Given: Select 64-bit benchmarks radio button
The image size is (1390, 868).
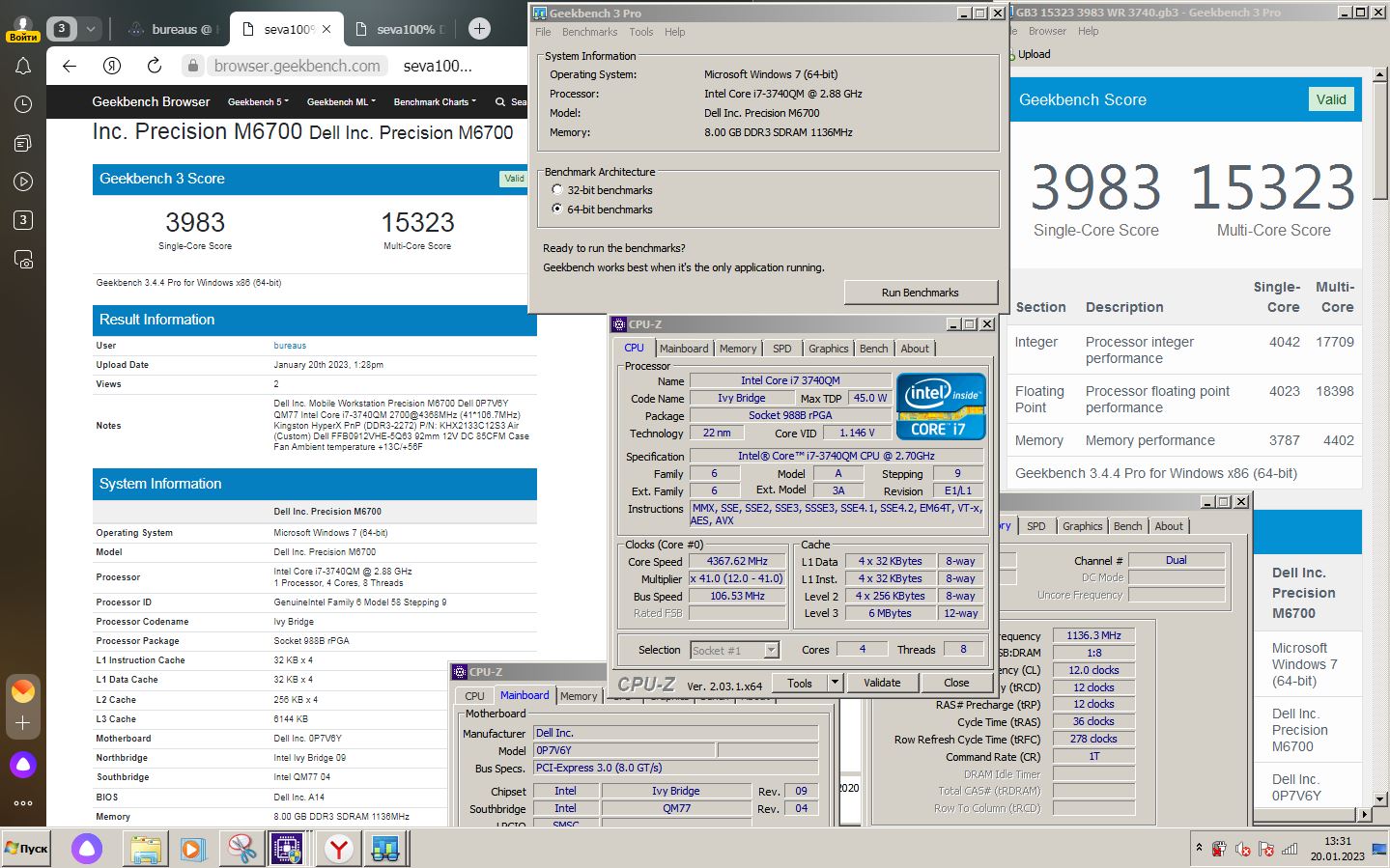Looking at the screenshot, I should click(557, 209).
